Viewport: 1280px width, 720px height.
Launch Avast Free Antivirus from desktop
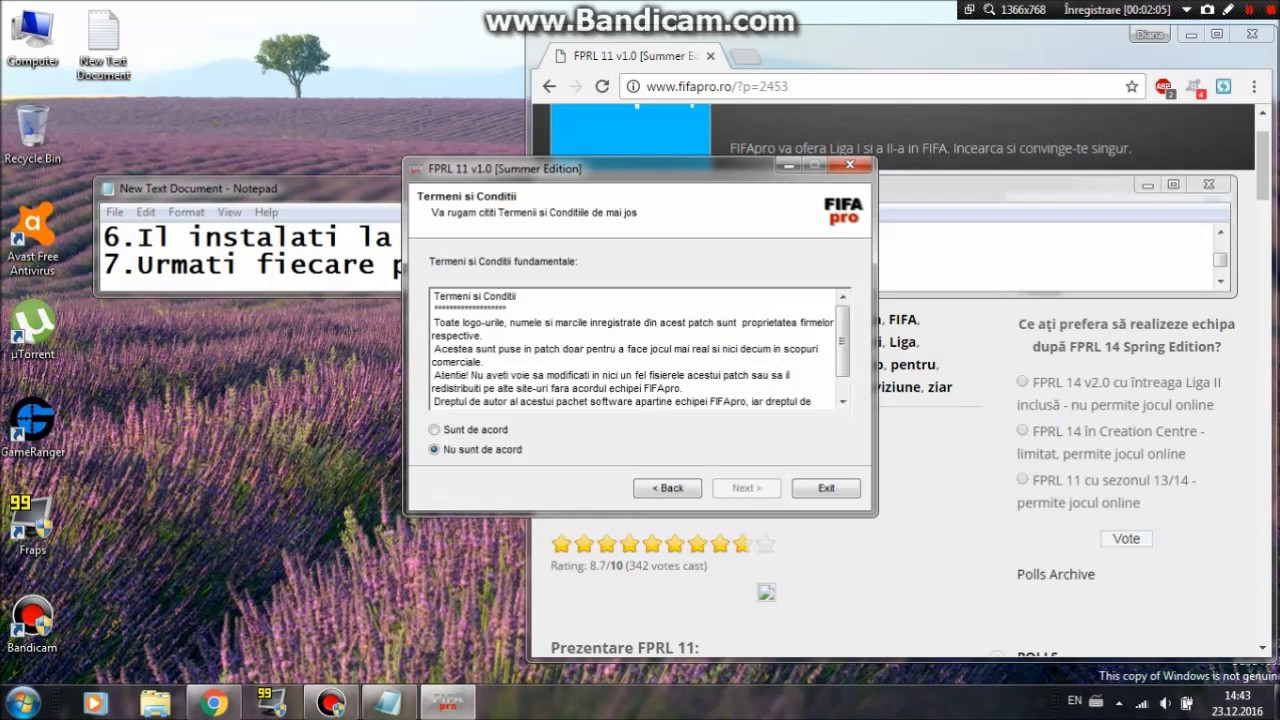(32, 240)
